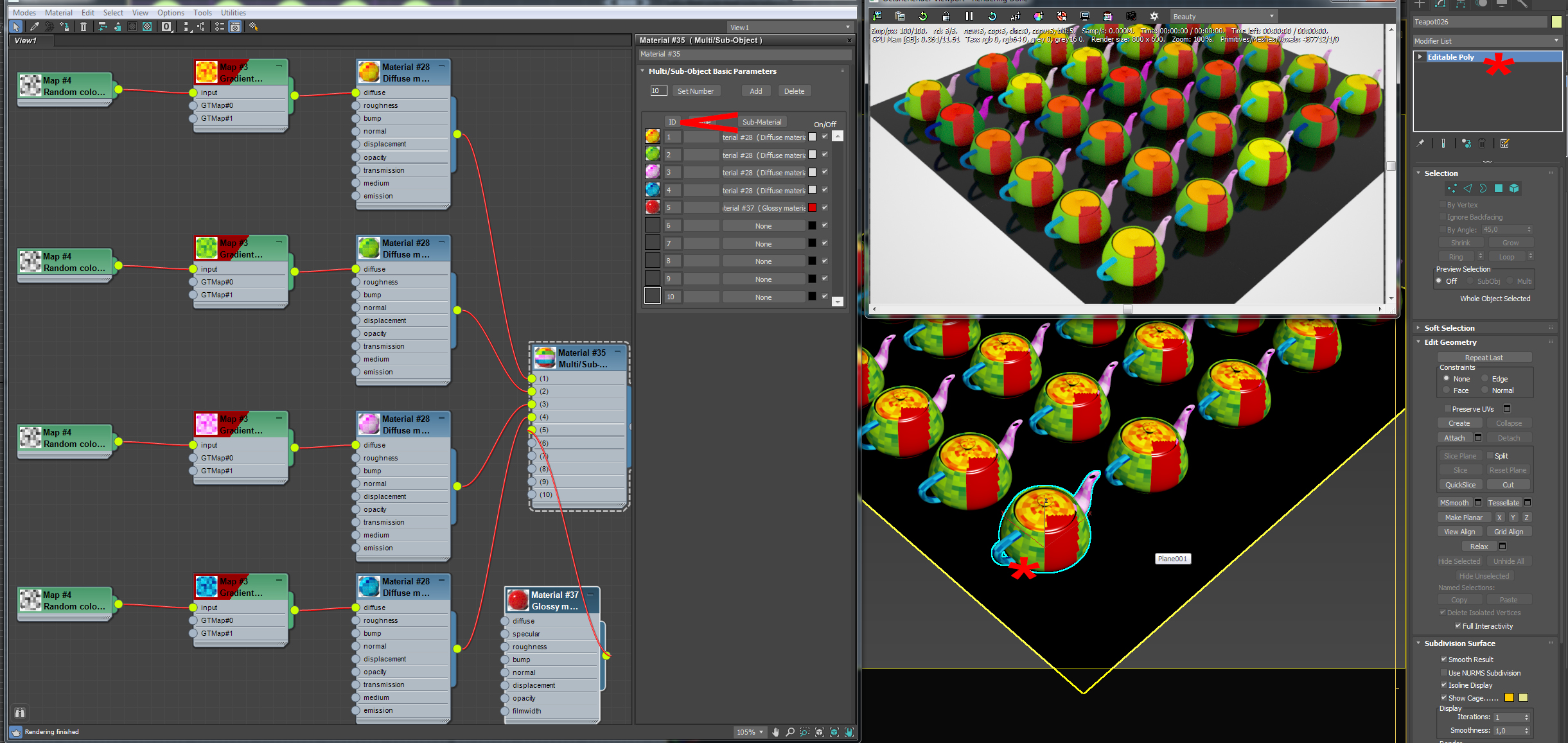Viewport: 1568px width, 743px height.
Task: Click the eyedropper pick material tool
Action: pyautogui.click(x=35, y=26)
